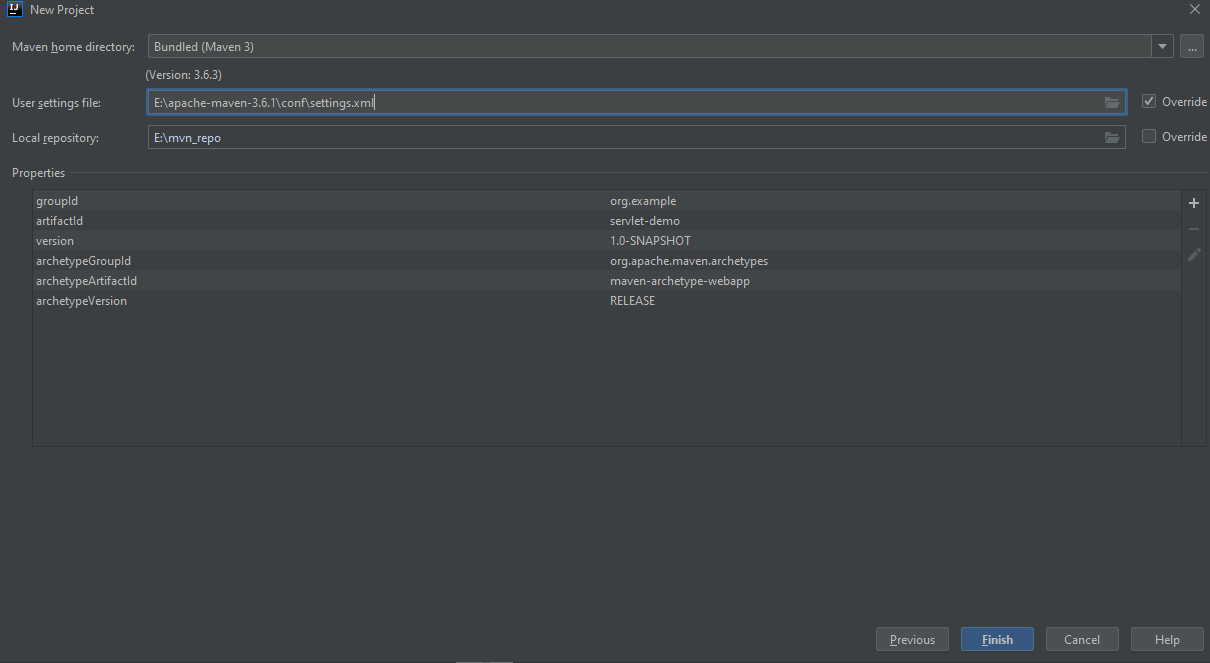Select the archetypeVersion property row
1210x663 pixels.
607,301
